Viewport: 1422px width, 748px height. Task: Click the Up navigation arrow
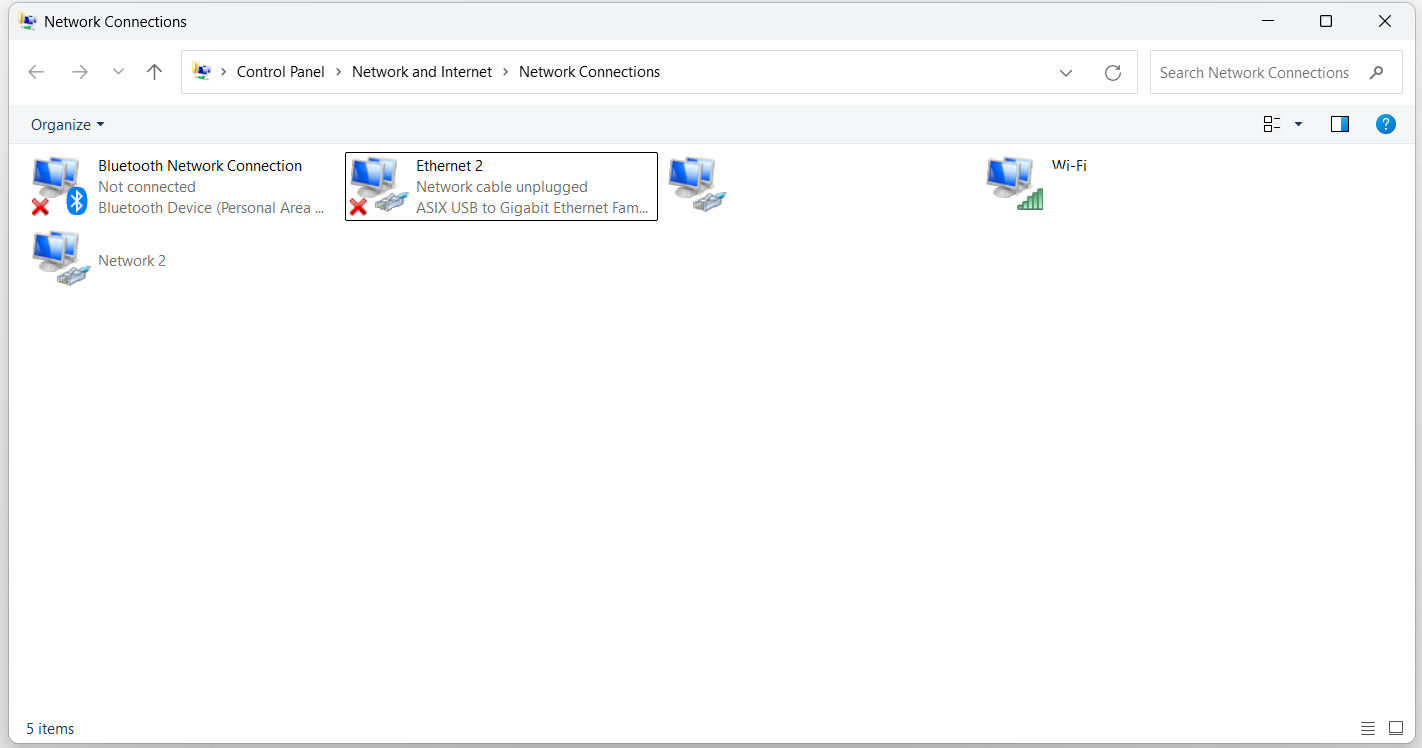(x=154, y=72)
